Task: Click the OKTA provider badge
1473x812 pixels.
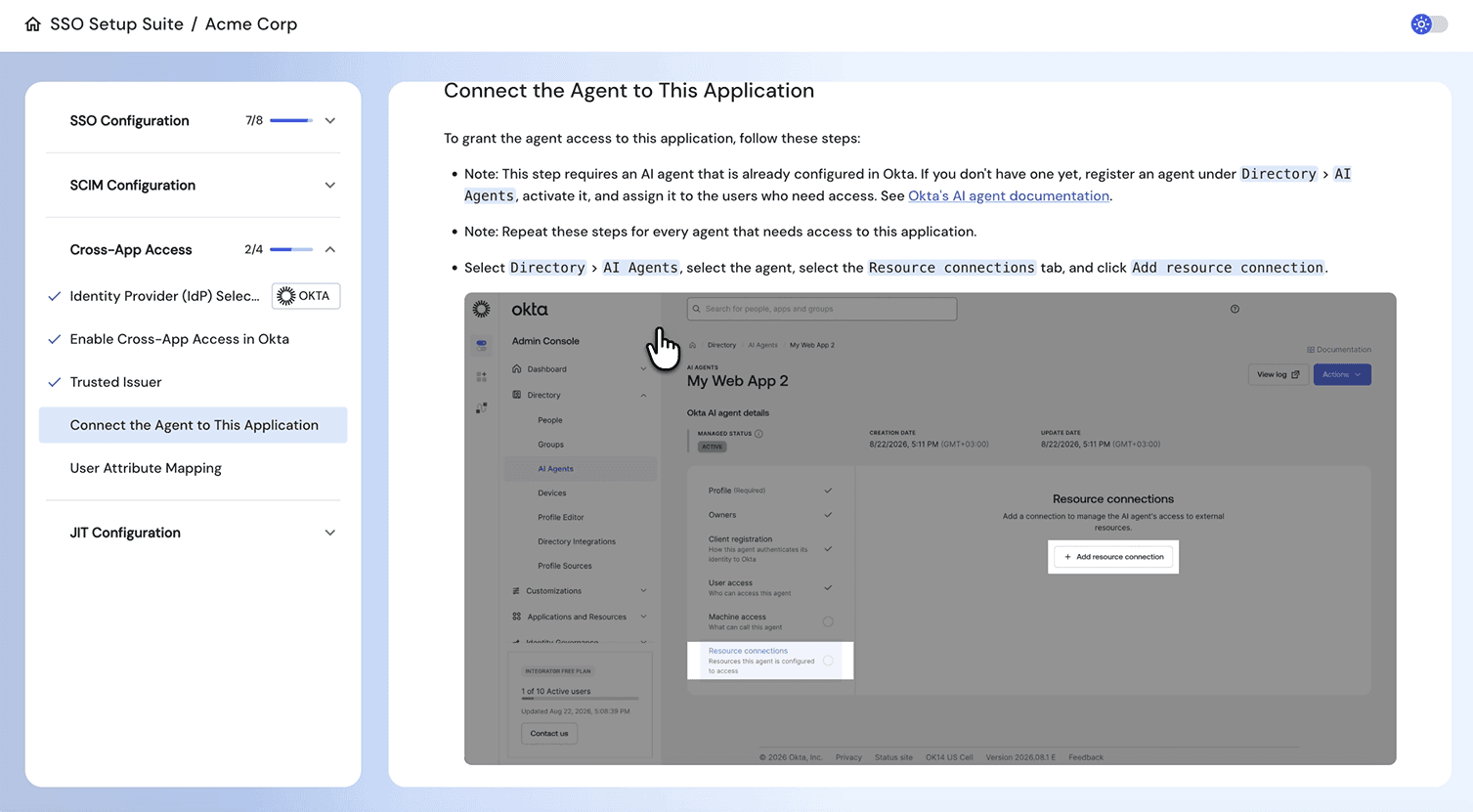Action: 306,296
